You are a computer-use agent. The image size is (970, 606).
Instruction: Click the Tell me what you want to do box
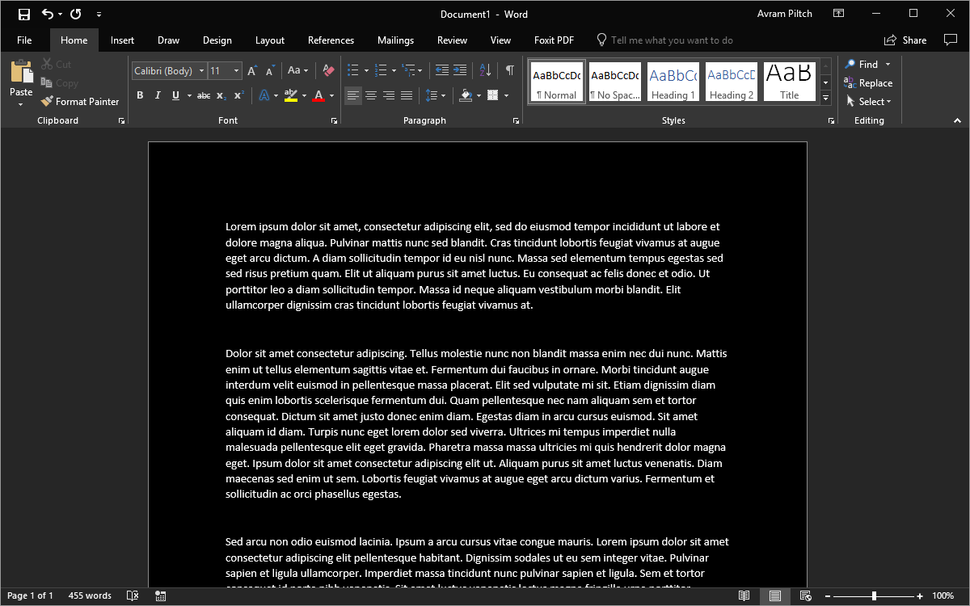(664, 40)
